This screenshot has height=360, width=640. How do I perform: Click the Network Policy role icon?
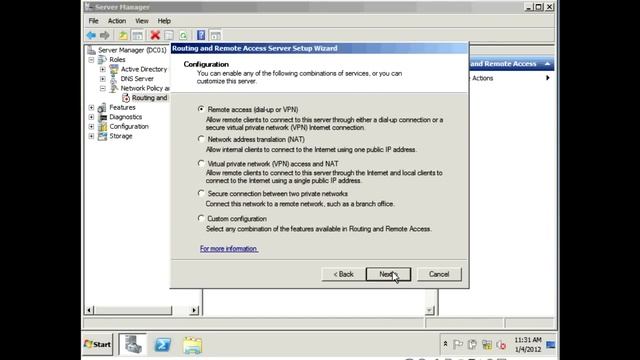(113, 88)
